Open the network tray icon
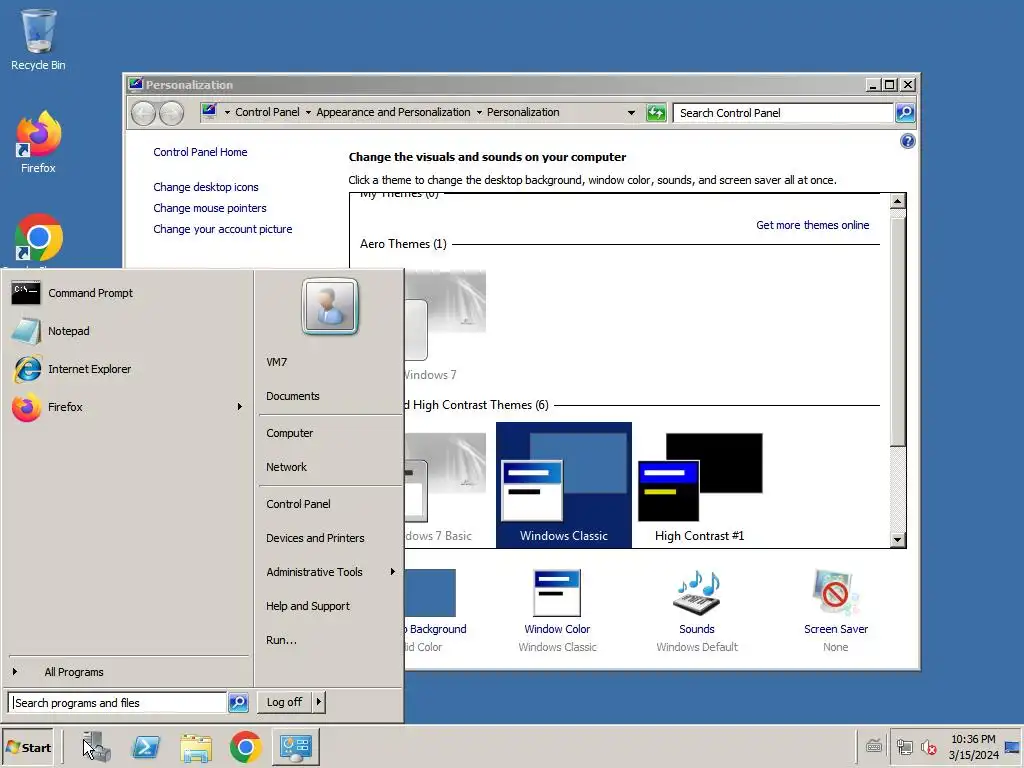 tap(904, 747)
